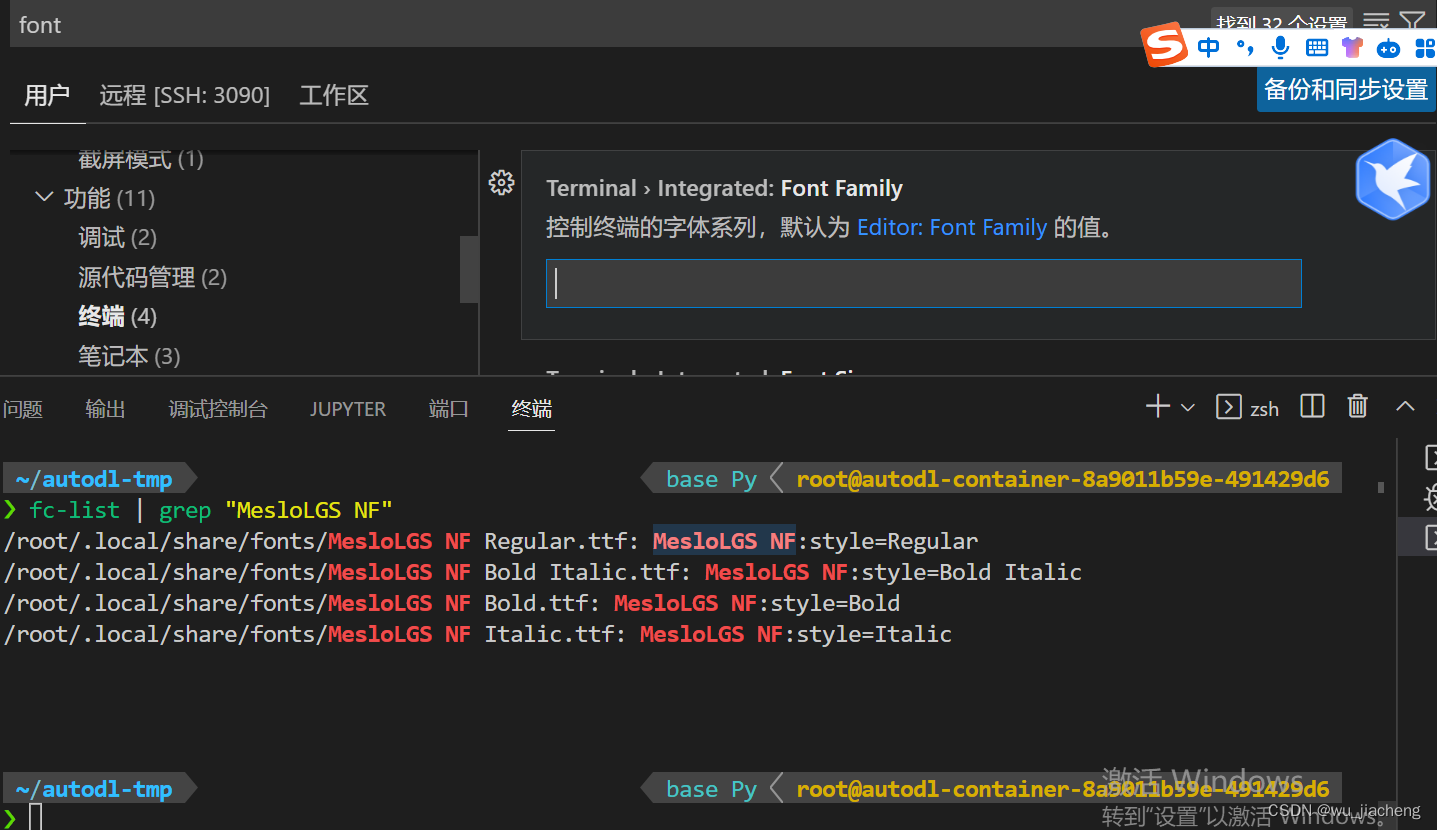The image size is (1437, 830).
Task: Click the 备份和同步设置 button
Action: tap(1345, 88)
